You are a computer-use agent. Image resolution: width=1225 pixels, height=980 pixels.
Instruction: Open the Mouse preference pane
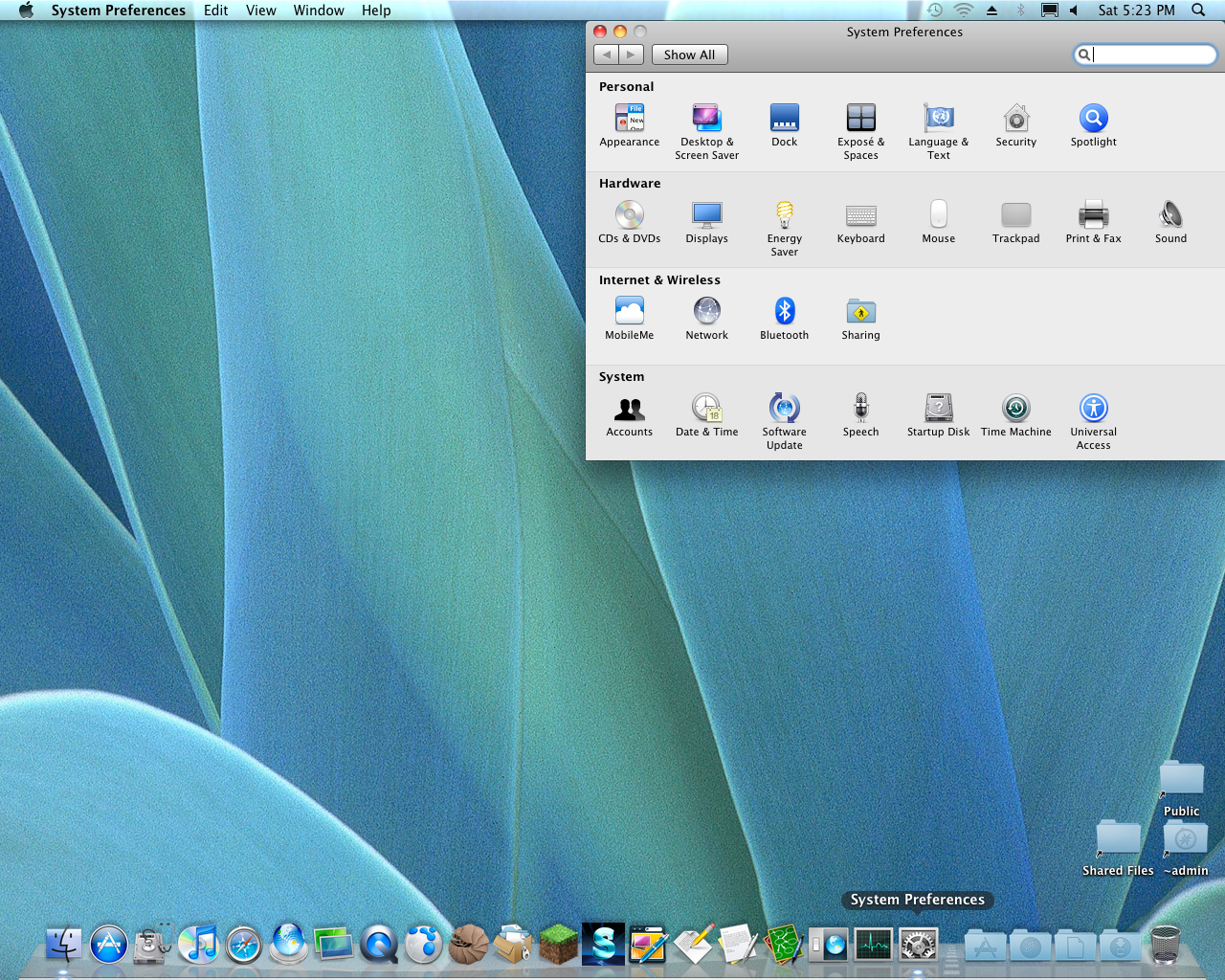pos(938,222)
